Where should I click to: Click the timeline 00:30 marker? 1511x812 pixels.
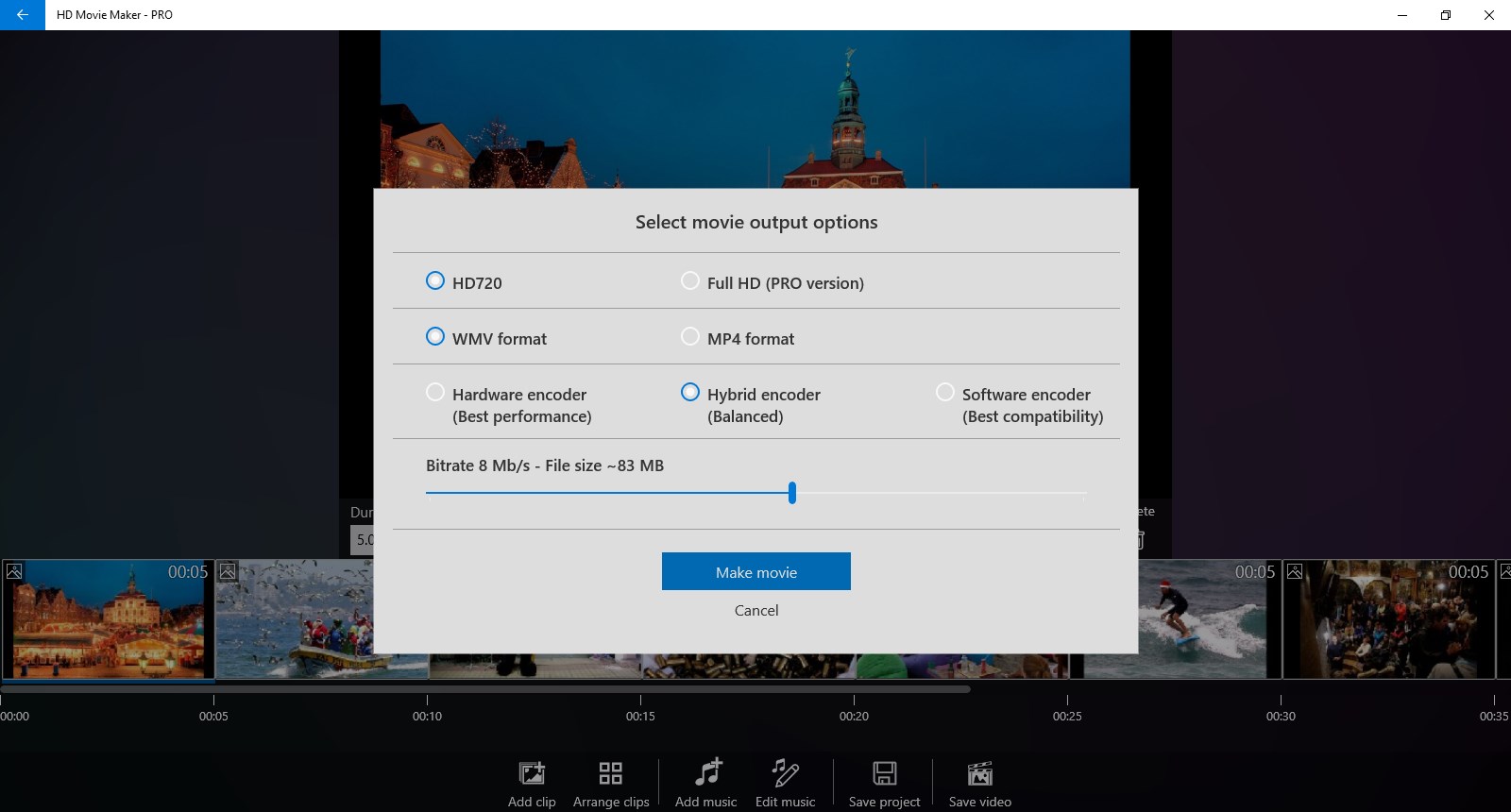[x=1281, y=716]
